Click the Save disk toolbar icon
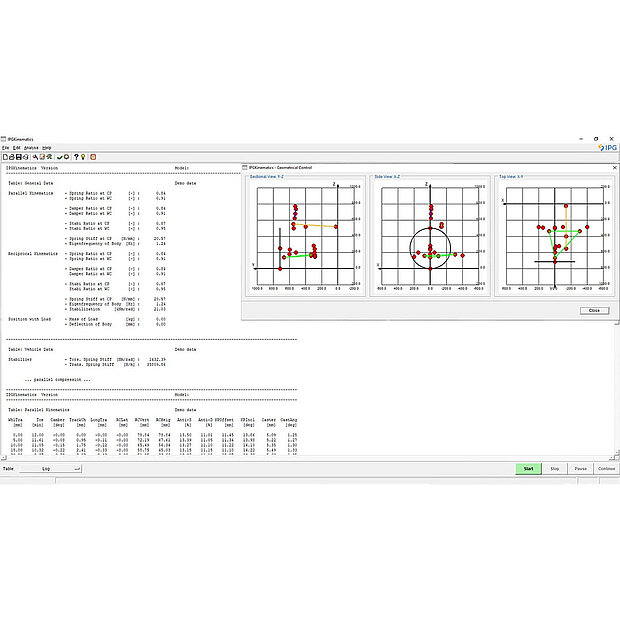 (x=19, y=157)
